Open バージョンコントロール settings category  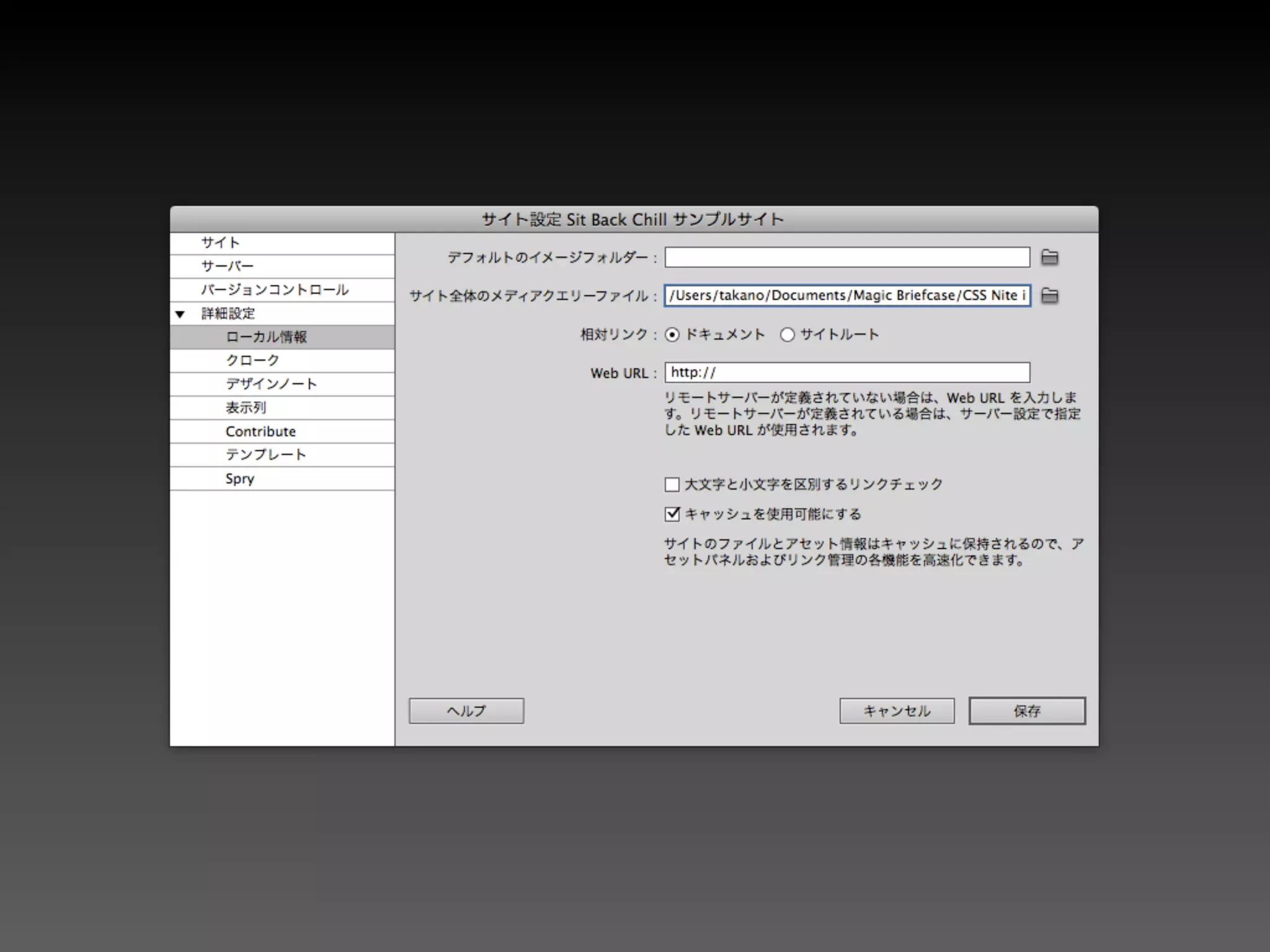point(274,290)
